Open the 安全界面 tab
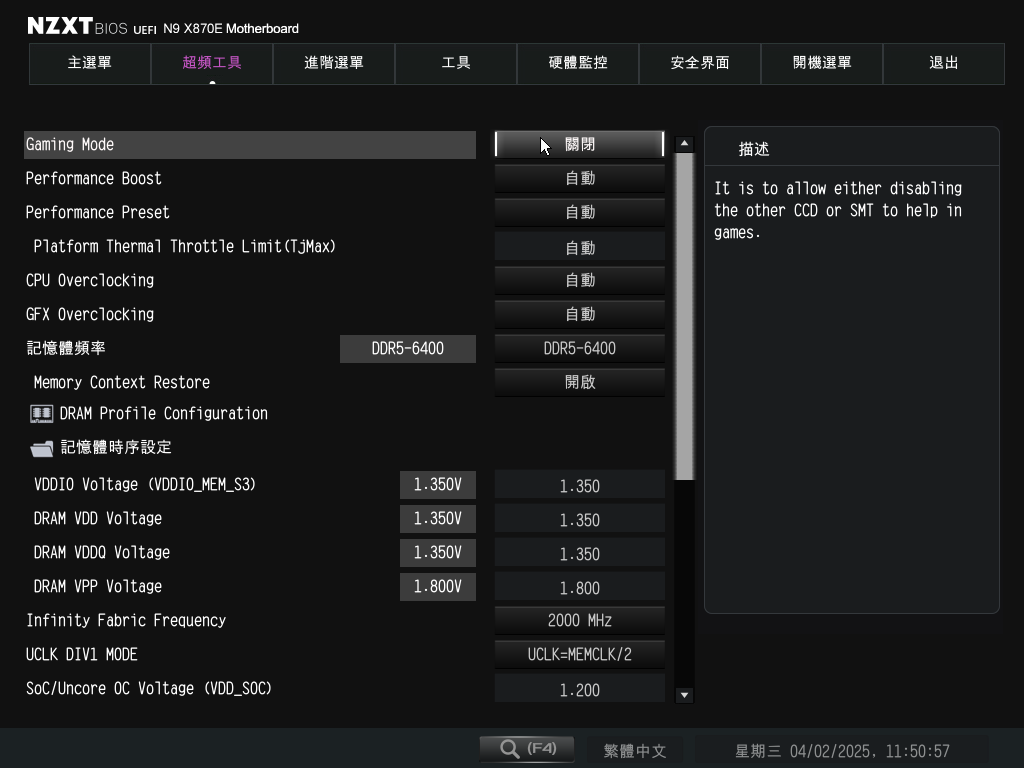This screenshot has height=768, width=1024. point(700,63)
